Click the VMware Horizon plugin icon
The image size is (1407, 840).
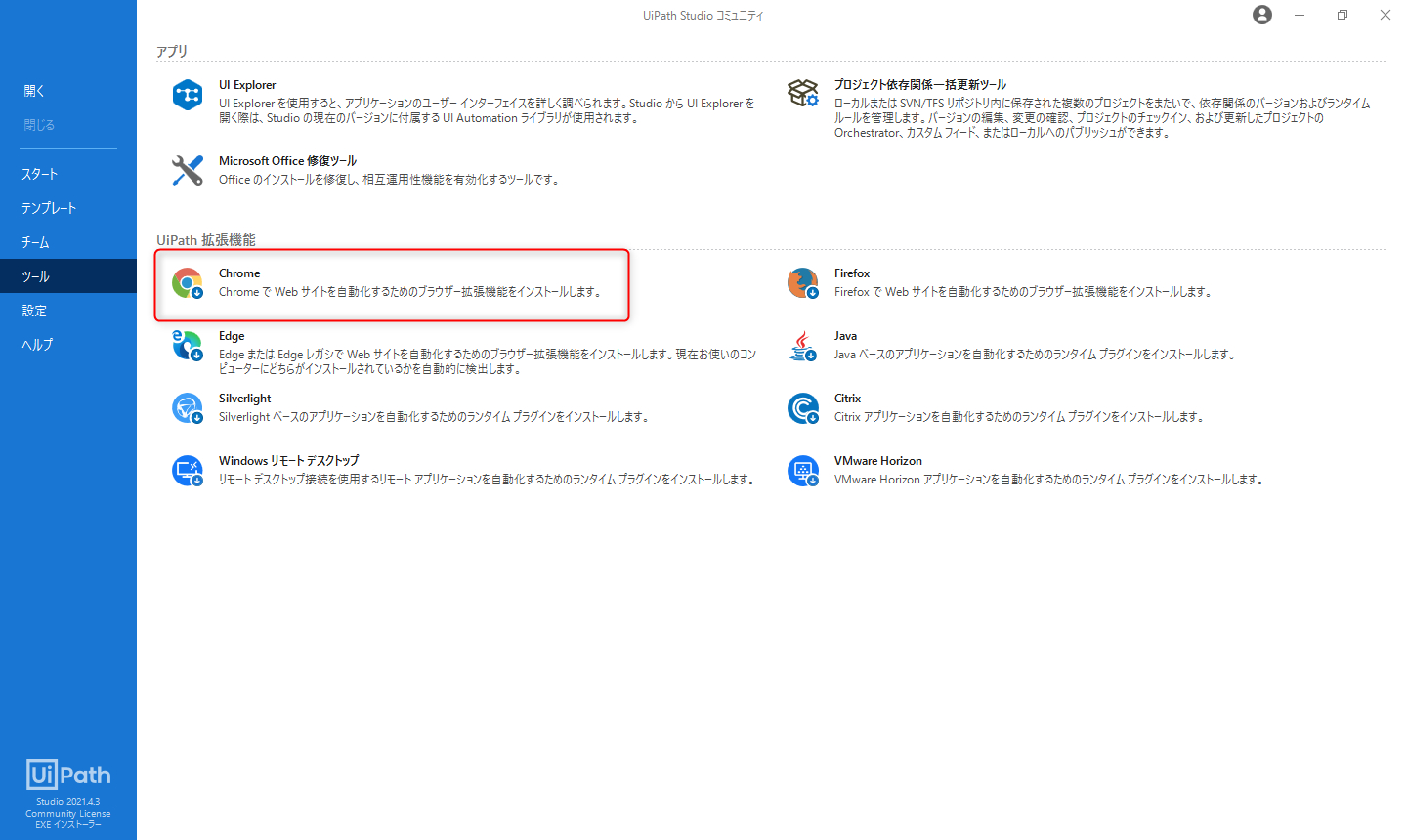[802, 471]
